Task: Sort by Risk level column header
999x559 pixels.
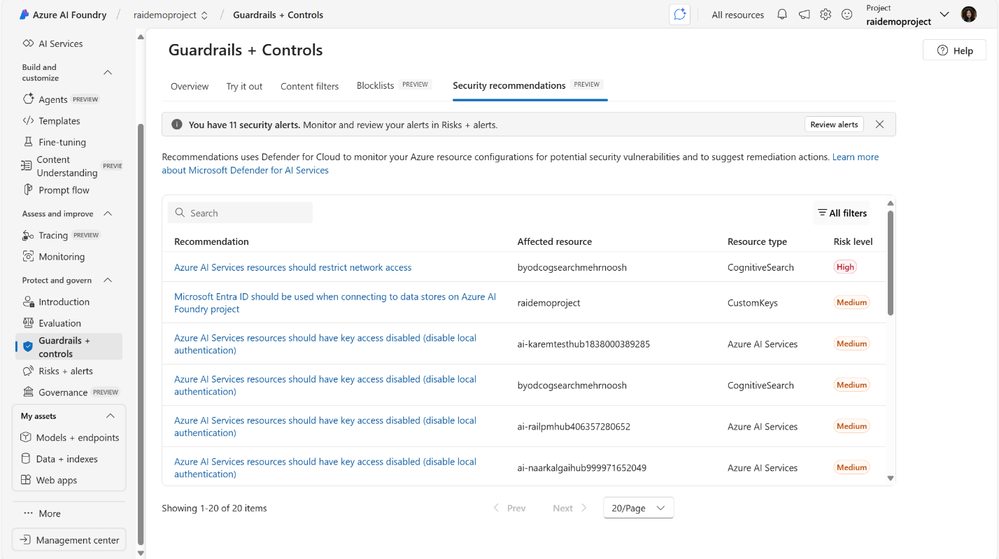Action: point(852,242)
